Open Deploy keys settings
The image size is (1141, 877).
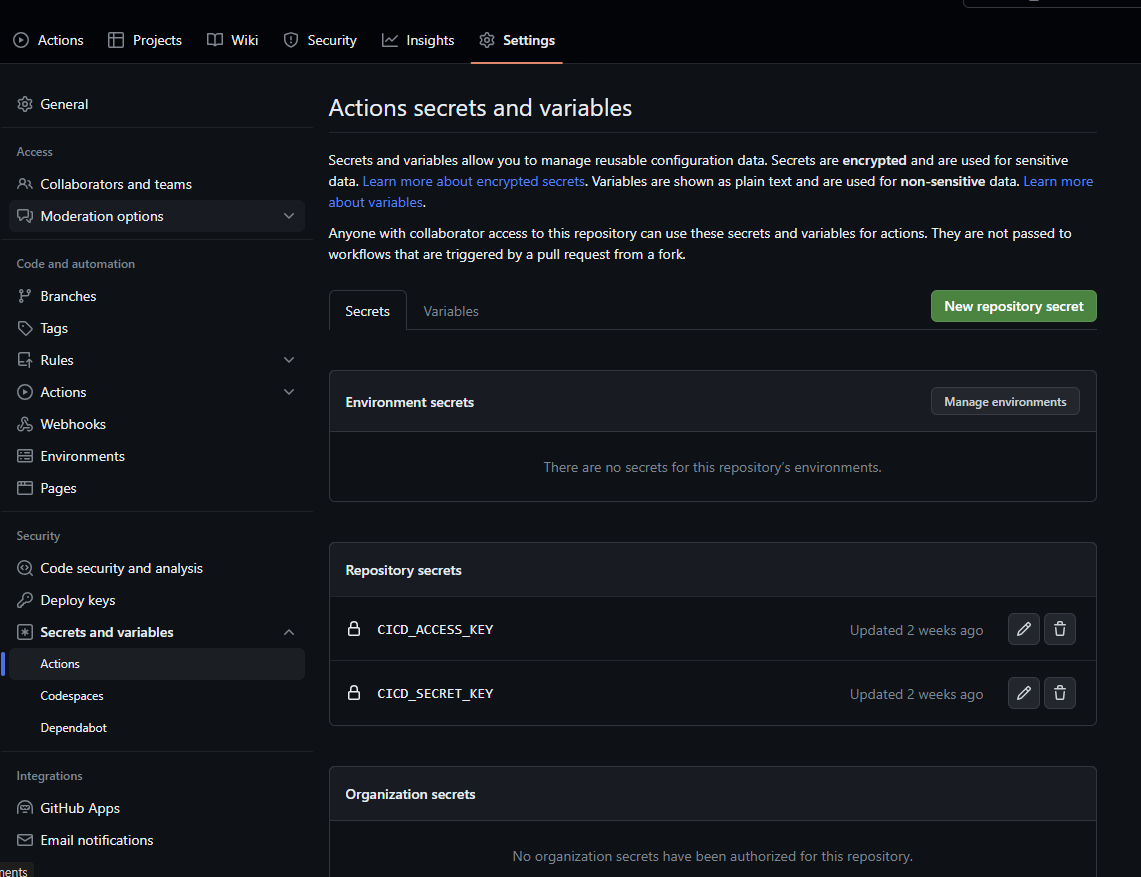click(x=157, y=600)
